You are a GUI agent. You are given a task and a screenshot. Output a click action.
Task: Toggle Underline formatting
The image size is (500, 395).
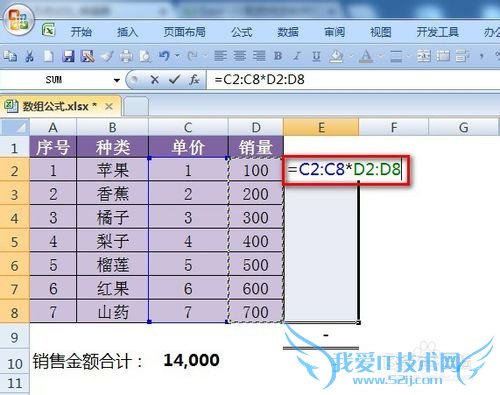pyautogui.click(x=316, y=56)
